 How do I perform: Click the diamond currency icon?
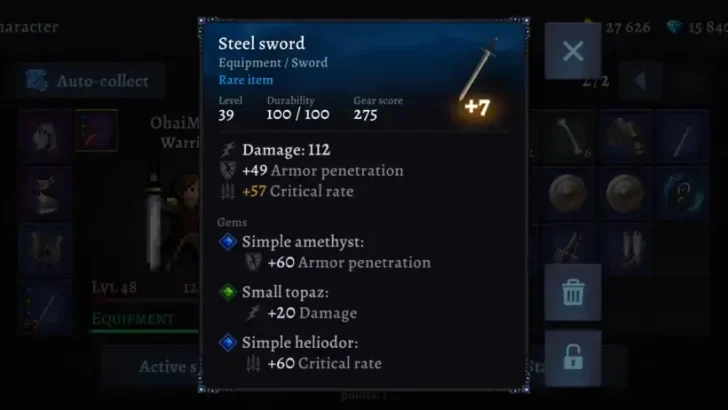coord(674,27)
